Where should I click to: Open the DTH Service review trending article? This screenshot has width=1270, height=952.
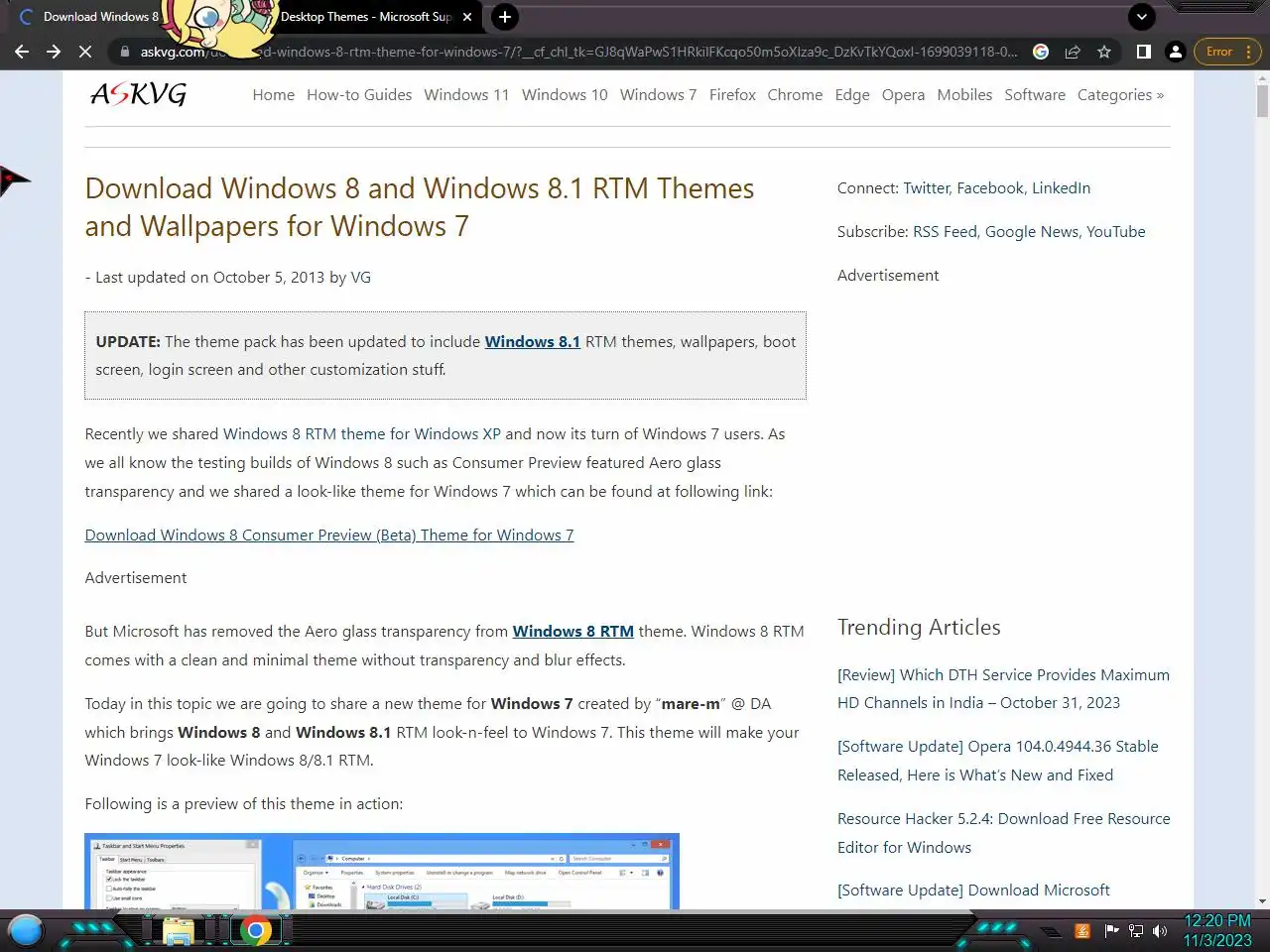pos(1003,689)
